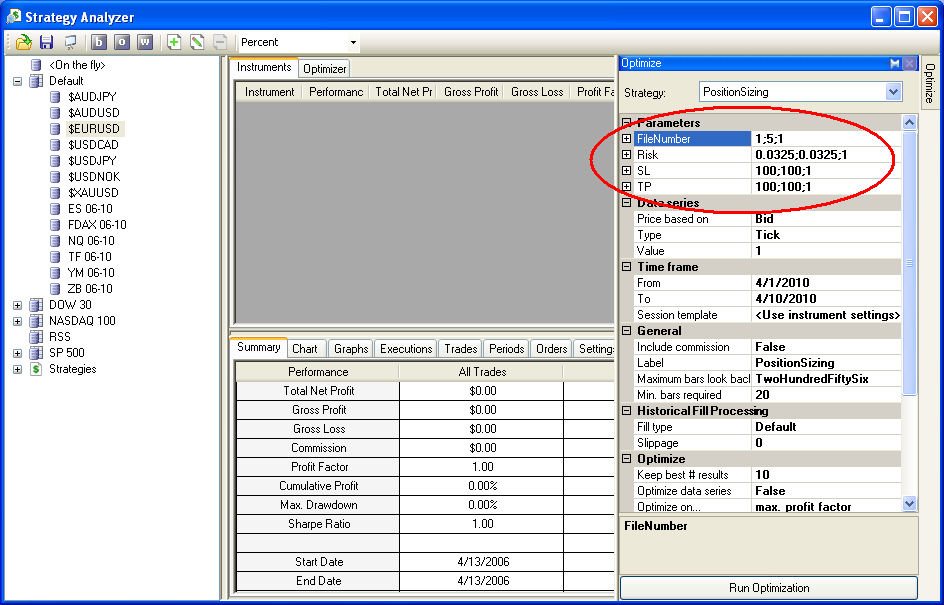944x605 pixels.
Task: Click the edit page pencil icon
Action: click(197, 42)
